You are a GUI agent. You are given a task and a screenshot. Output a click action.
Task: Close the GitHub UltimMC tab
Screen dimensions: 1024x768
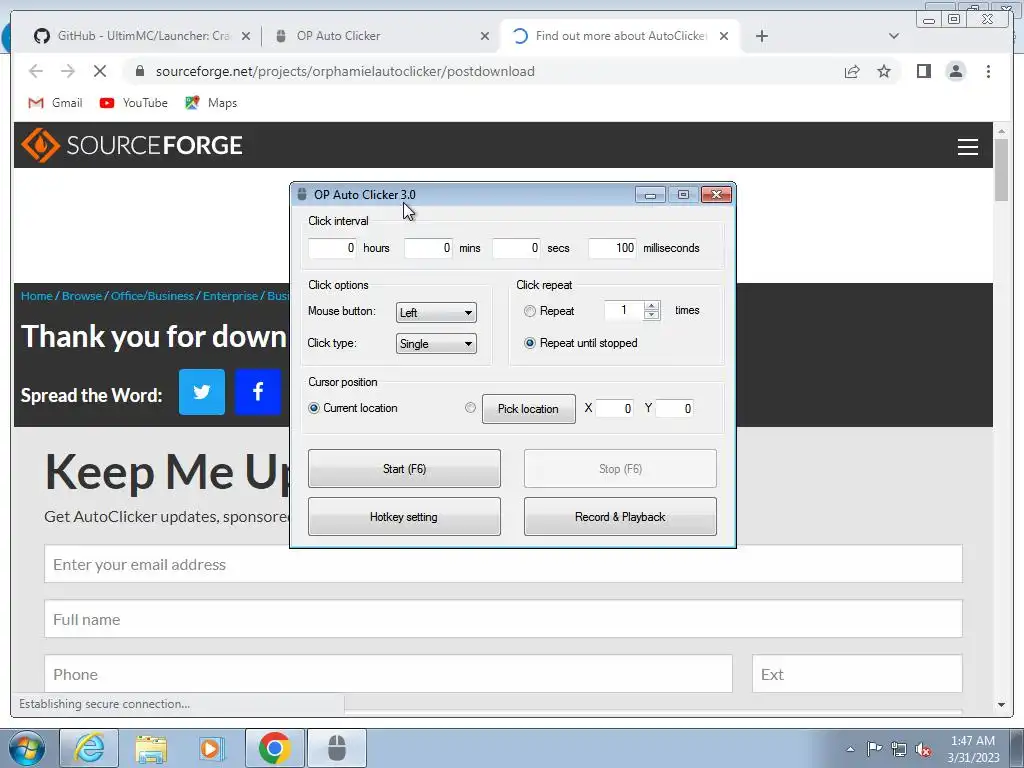[x=246, y=36]
